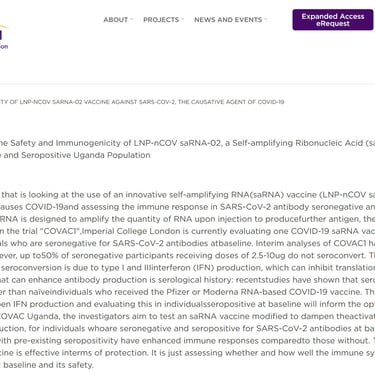
Task: Click the 'pre-existing seropositivity have enhanced' line
Action: click(x=187, y=341)
